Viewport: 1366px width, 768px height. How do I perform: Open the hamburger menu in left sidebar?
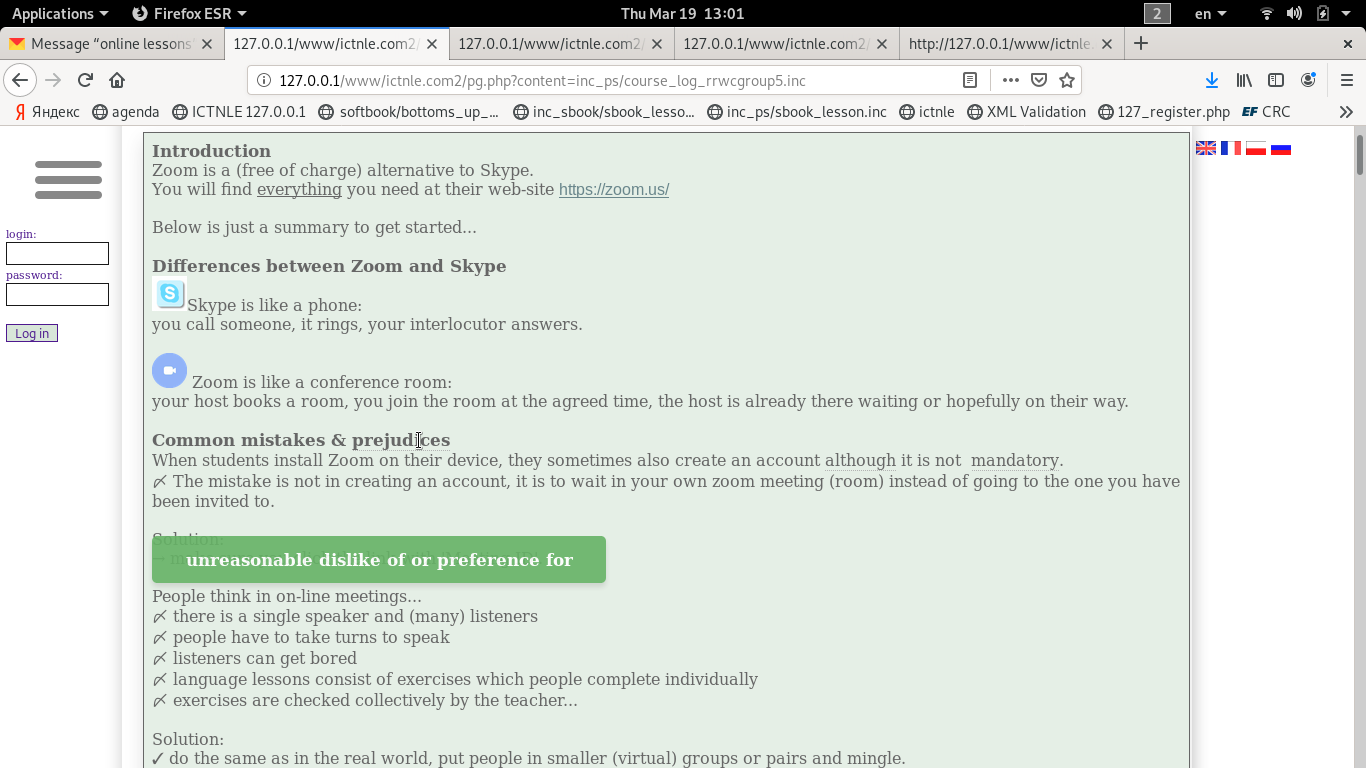coord(68,180)
